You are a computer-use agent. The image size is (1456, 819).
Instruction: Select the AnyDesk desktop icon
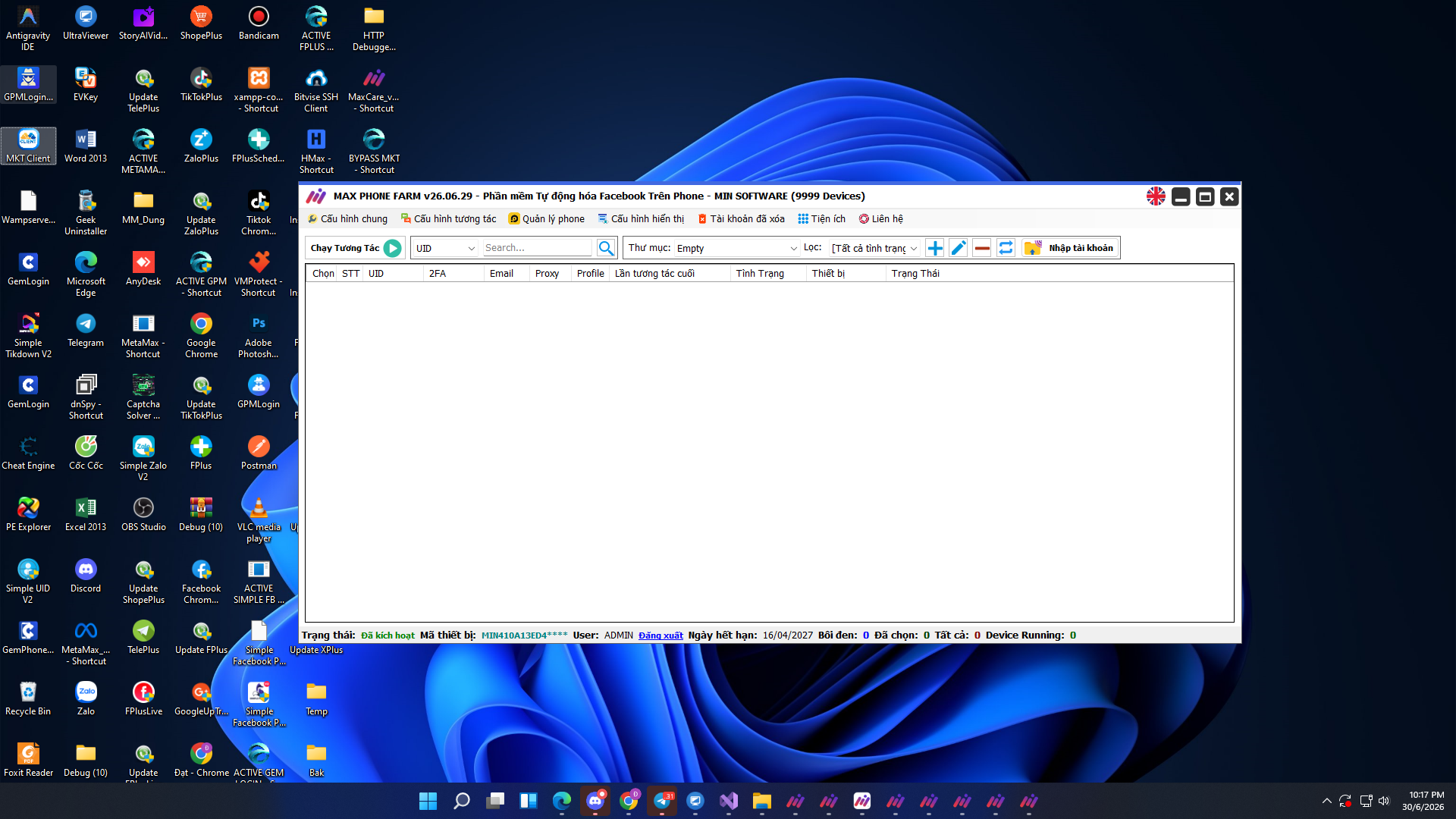pyautogui.click(x=143, y=269)
